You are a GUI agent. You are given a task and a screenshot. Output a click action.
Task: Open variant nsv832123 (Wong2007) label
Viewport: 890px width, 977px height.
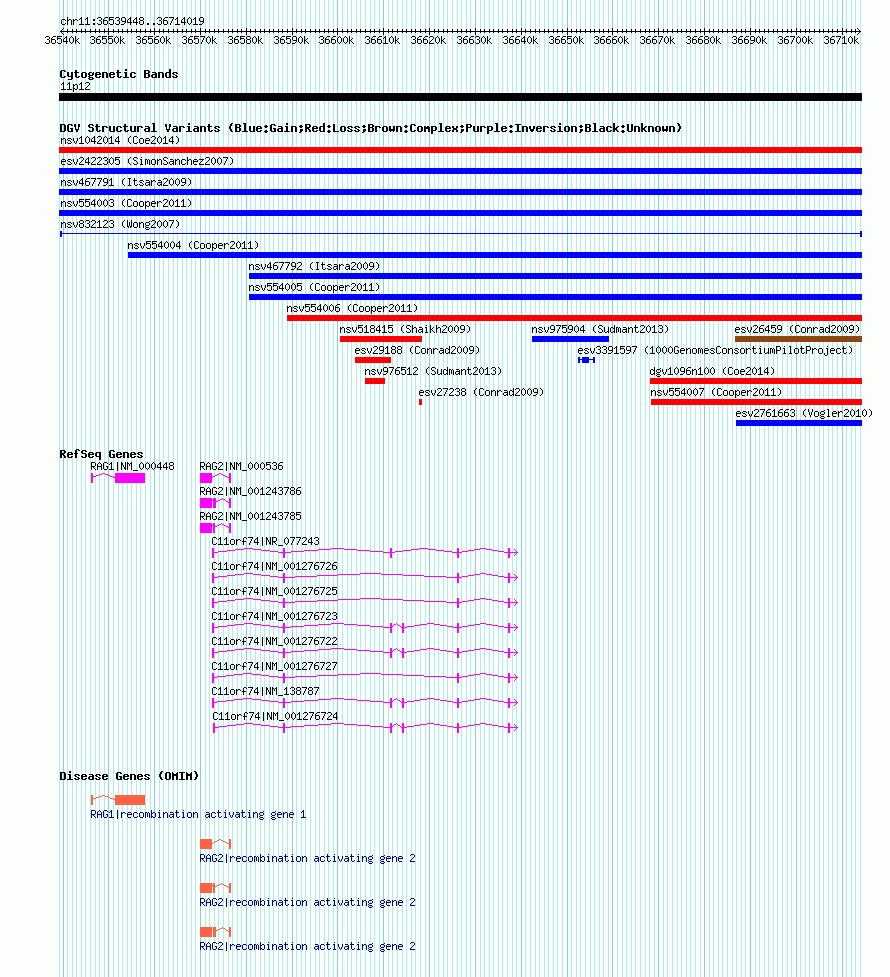(120, 224)
